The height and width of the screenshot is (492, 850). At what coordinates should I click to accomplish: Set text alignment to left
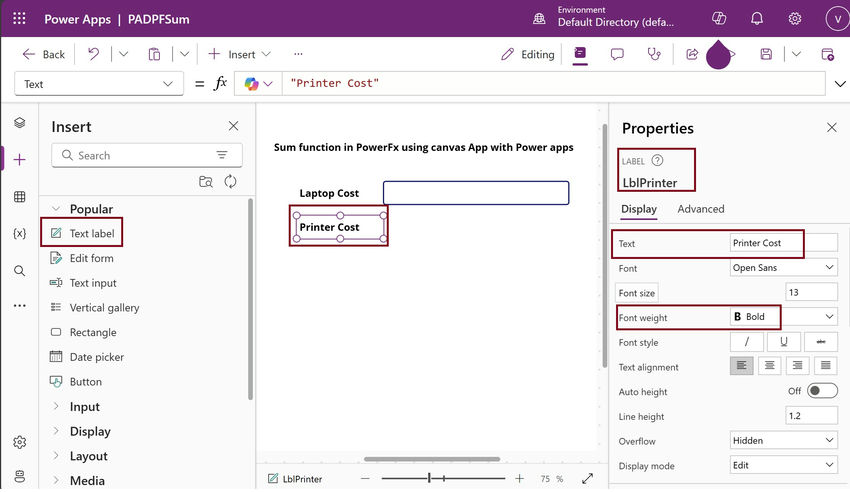pyautogui.click(x=742, y=366)
